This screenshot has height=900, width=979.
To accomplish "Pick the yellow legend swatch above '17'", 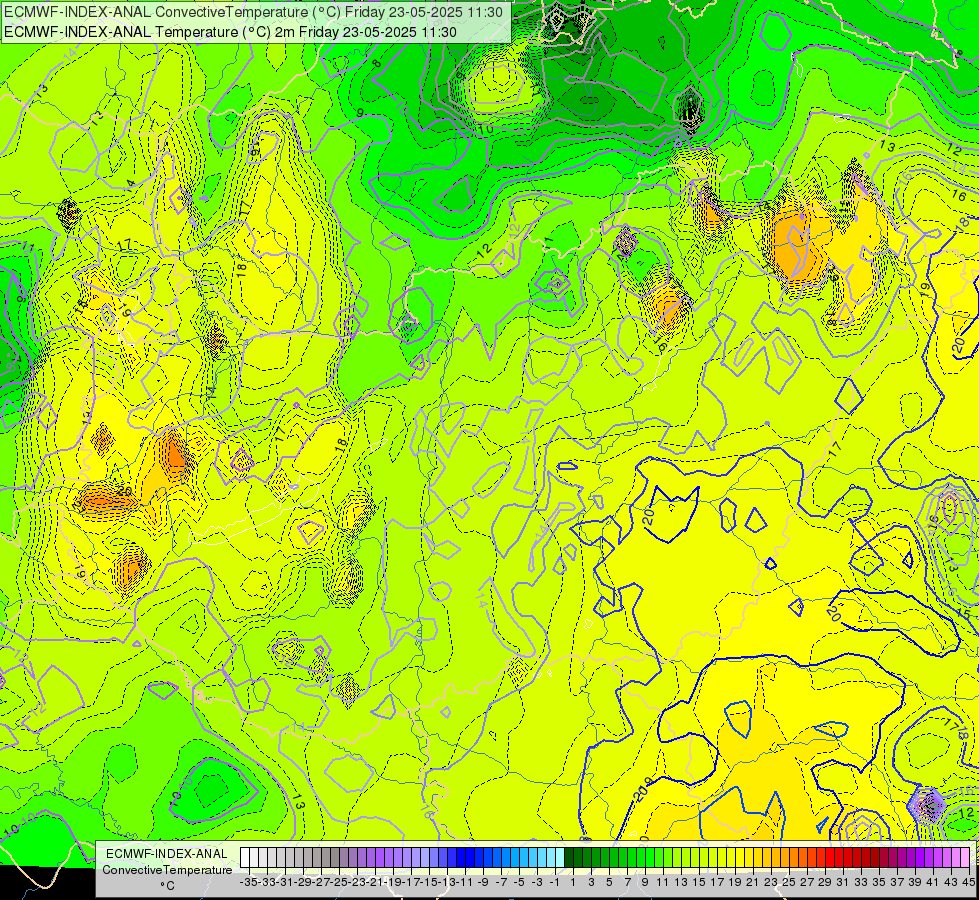I will click(x=713, y=858).
